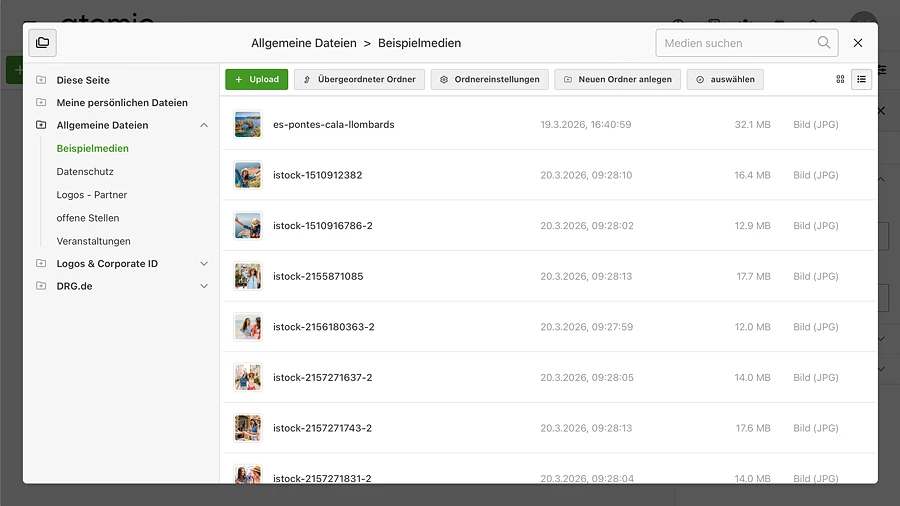Click the Upload button
The image size is (900, 506).
(x=257, y=79)
